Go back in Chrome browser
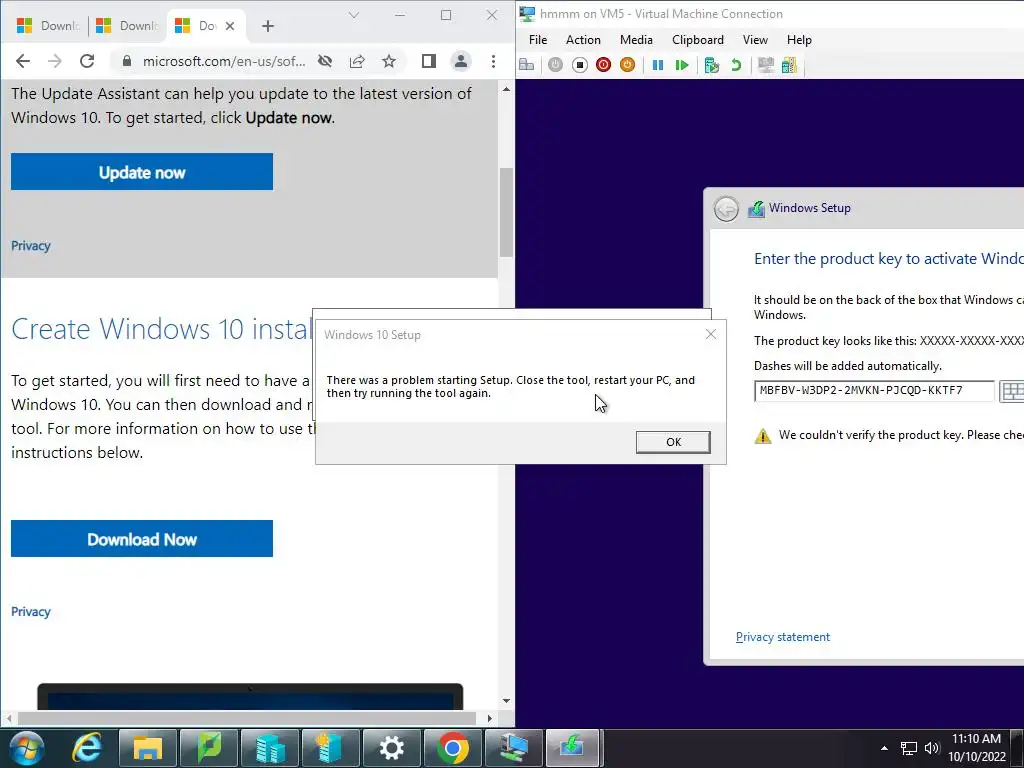This screenshot has width=1024, height=768. pyautogui.click(x=23, y=61)
